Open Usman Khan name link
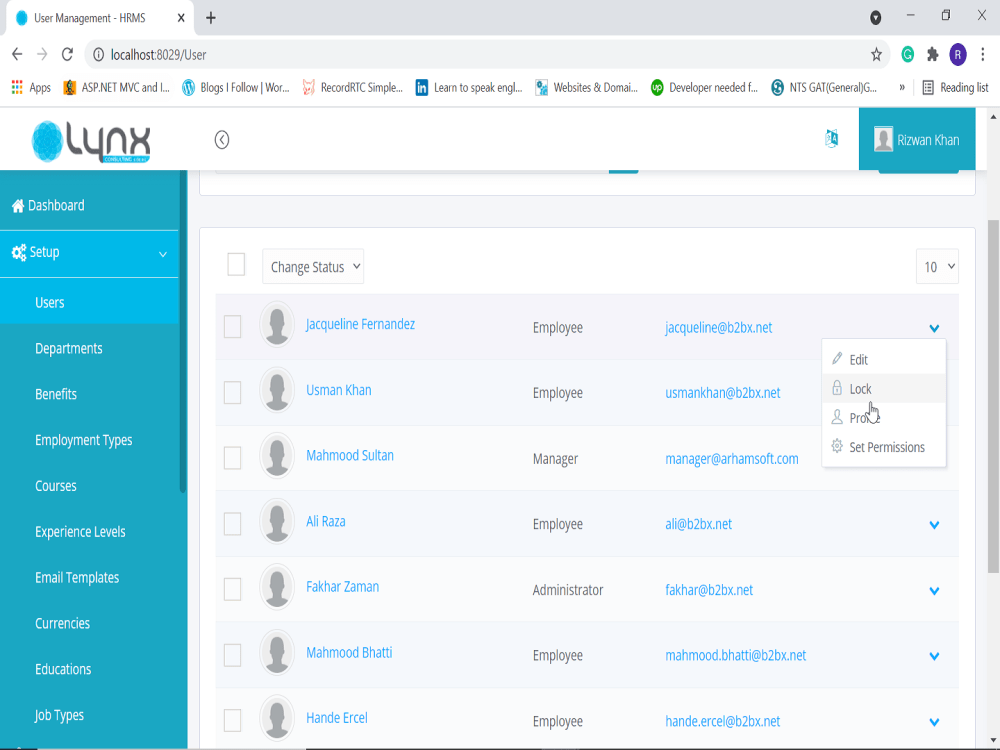The height and width of the screenshot is (750, 1000). point(339,390)
